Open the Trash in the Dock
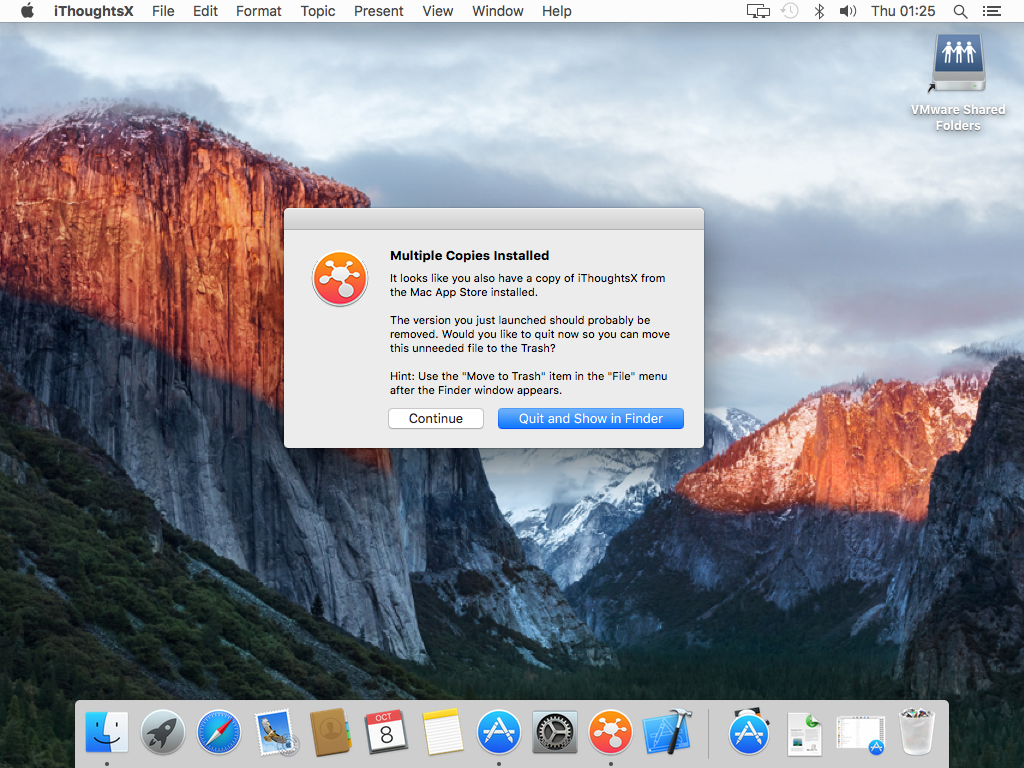The image size is (1024, 768). click(x=917, y=732)
